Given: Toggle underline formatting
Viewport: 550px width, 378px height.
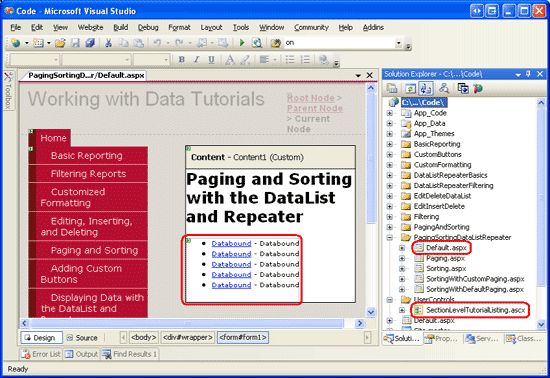Looking at the screenshot, I should tap(211, 60).
